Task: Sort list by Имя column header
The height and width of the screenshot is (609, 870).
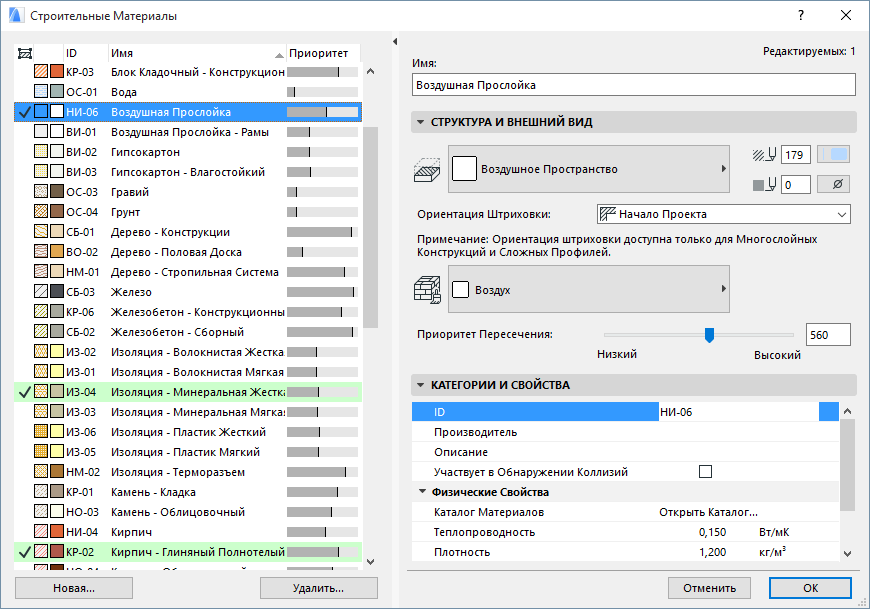Action: point(197,53)
